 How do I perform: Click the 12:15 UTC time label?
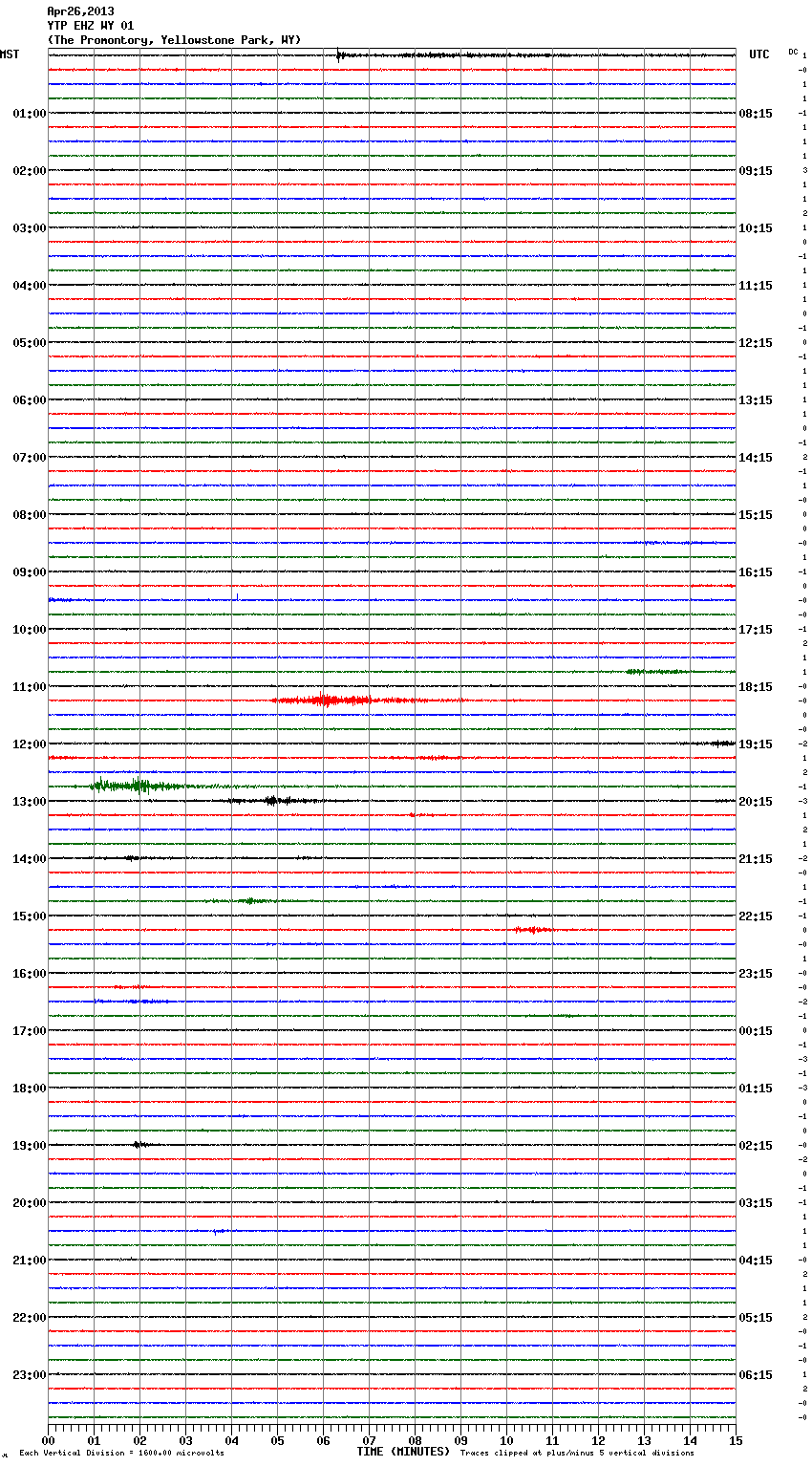pos(756,343)
